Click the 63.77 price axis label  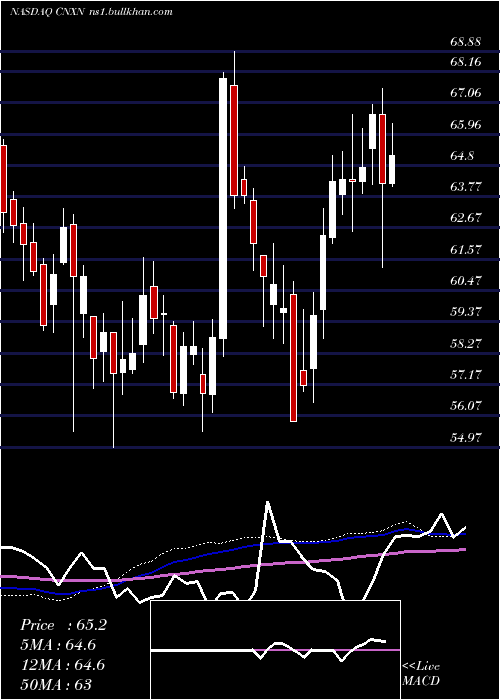pyautogui.click(x=466, y=186)
